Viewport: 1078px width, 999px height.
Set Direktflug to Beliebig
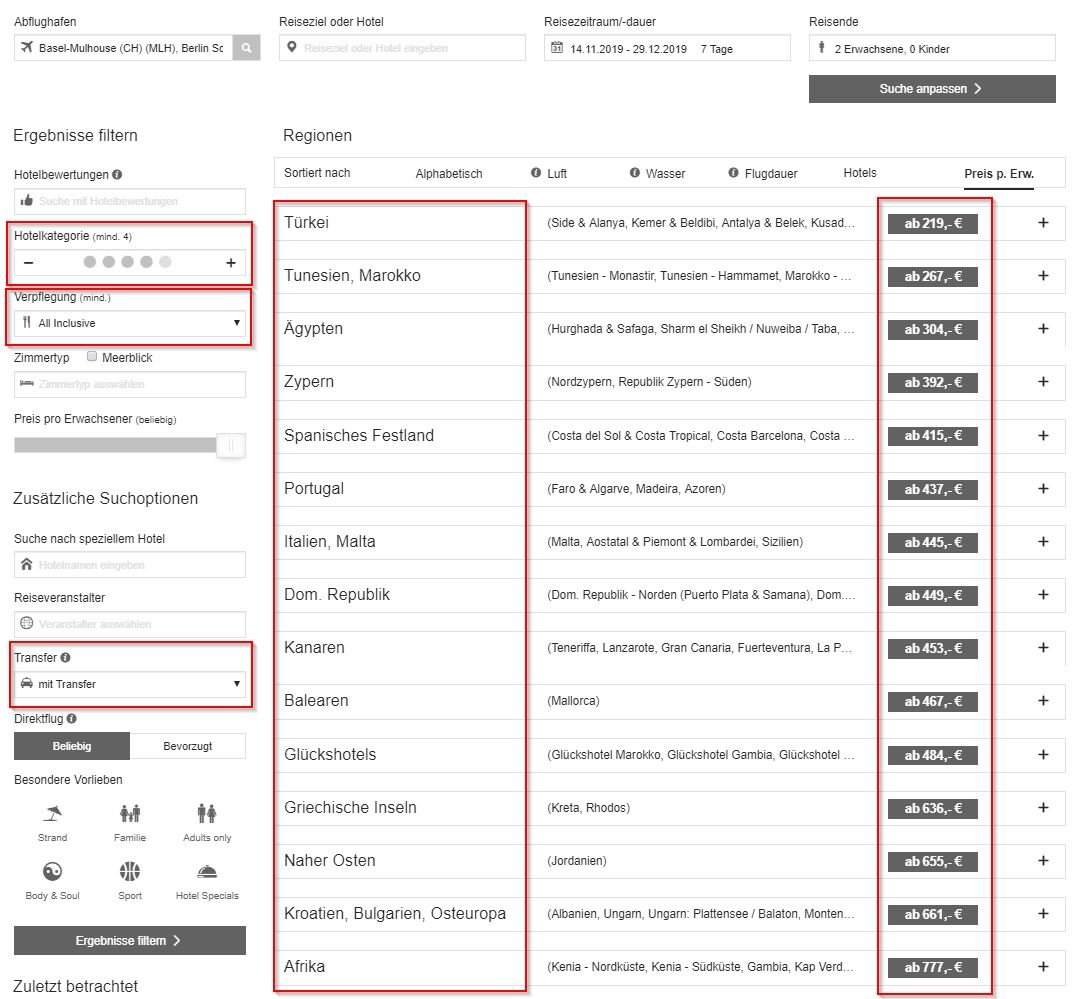(72, 746)
